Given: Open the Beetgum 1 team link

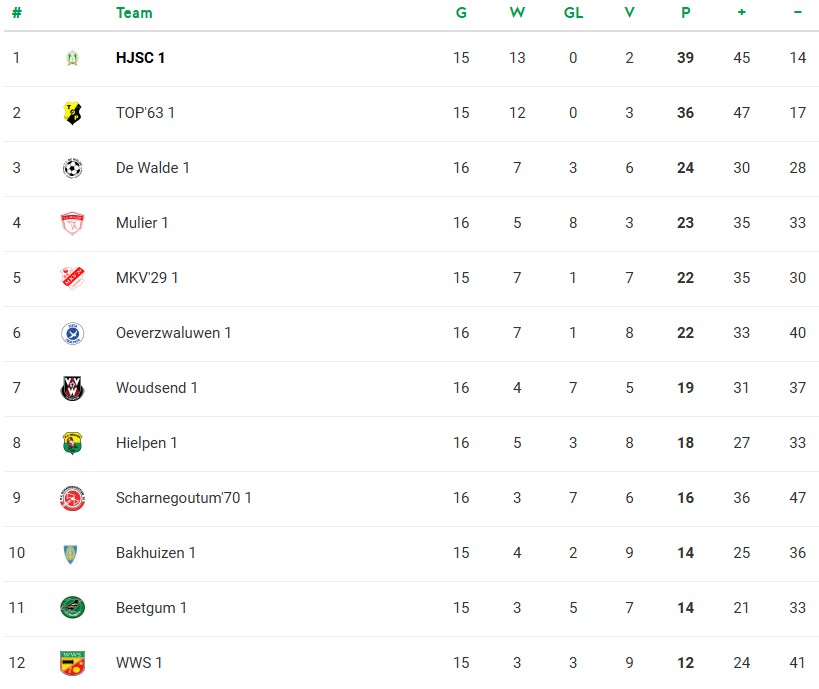Looking at the screenshot, I should pyautogui.click(x=151, y=608).
